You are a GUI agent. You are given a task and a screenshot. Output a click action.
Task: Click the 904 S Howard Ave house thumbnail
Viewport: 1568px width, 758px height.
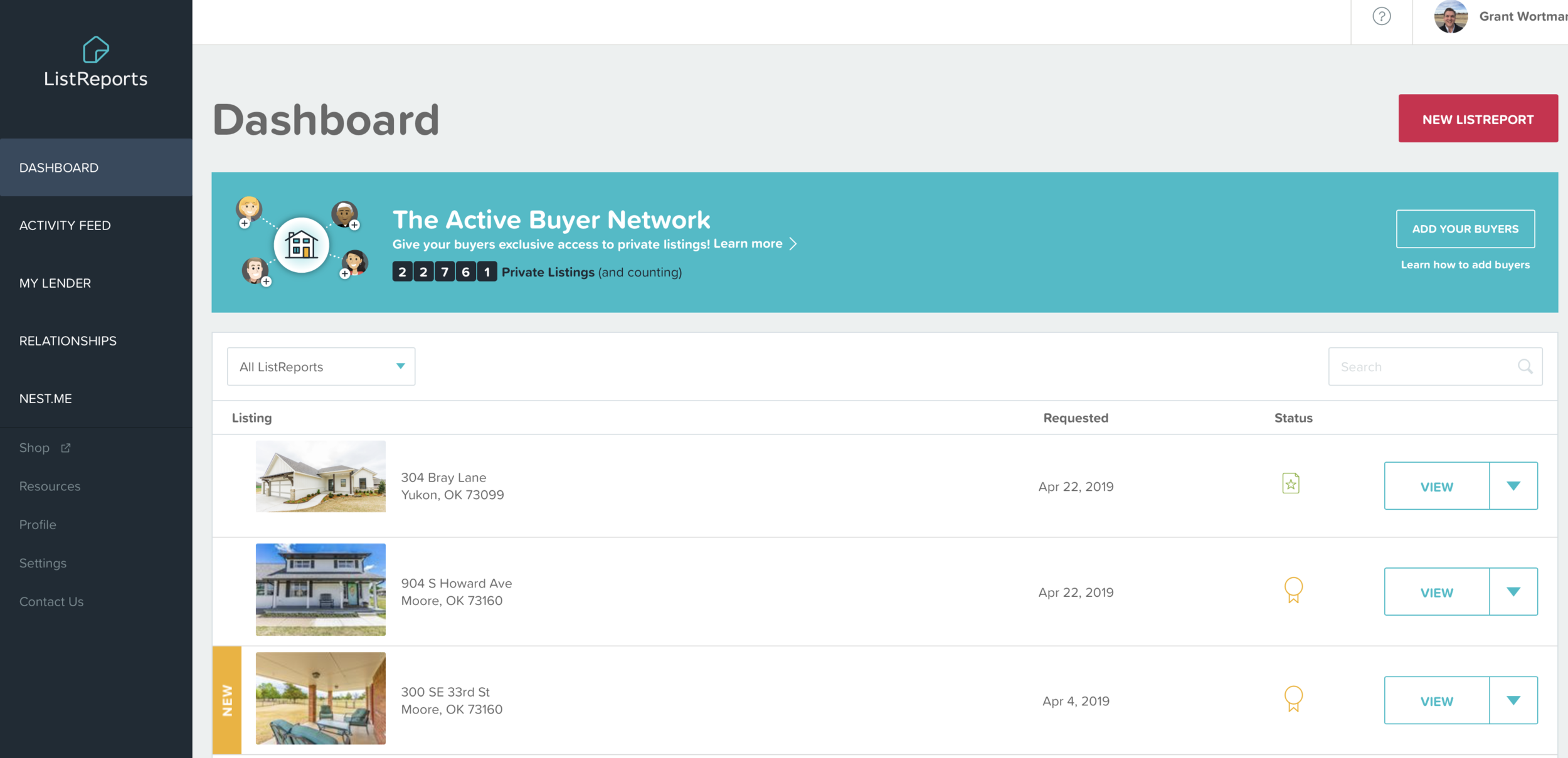click(x=320, y=589)
